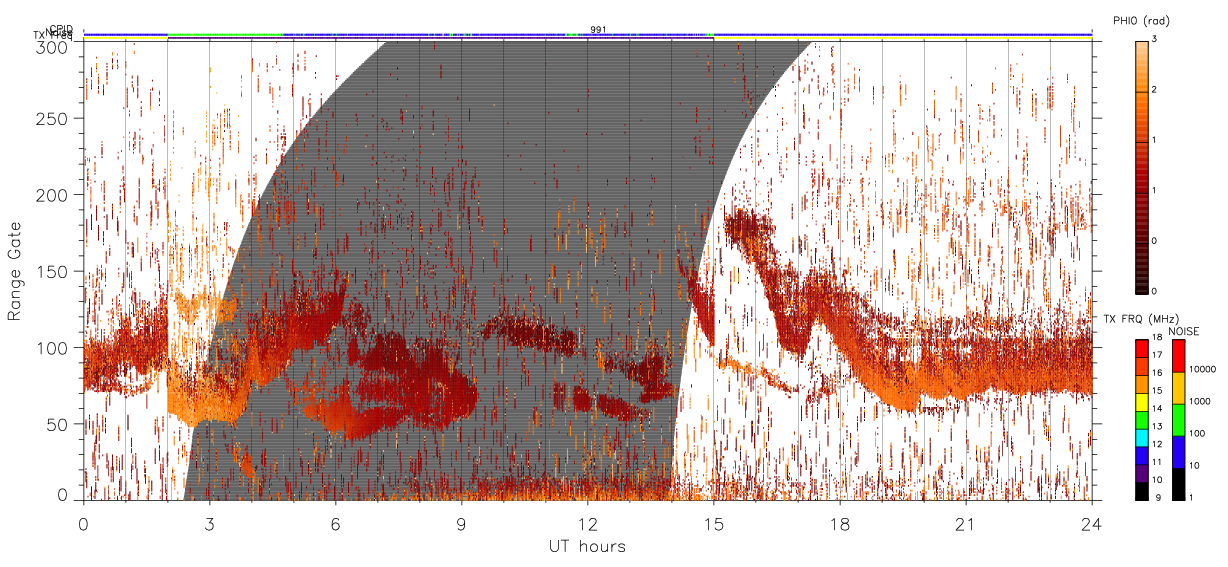Image resolution: width=1228 pixels, height=567 pixels.
Task: Click the 18 label on the TX FRQ legend
Action: click(x=1157, y=337)
